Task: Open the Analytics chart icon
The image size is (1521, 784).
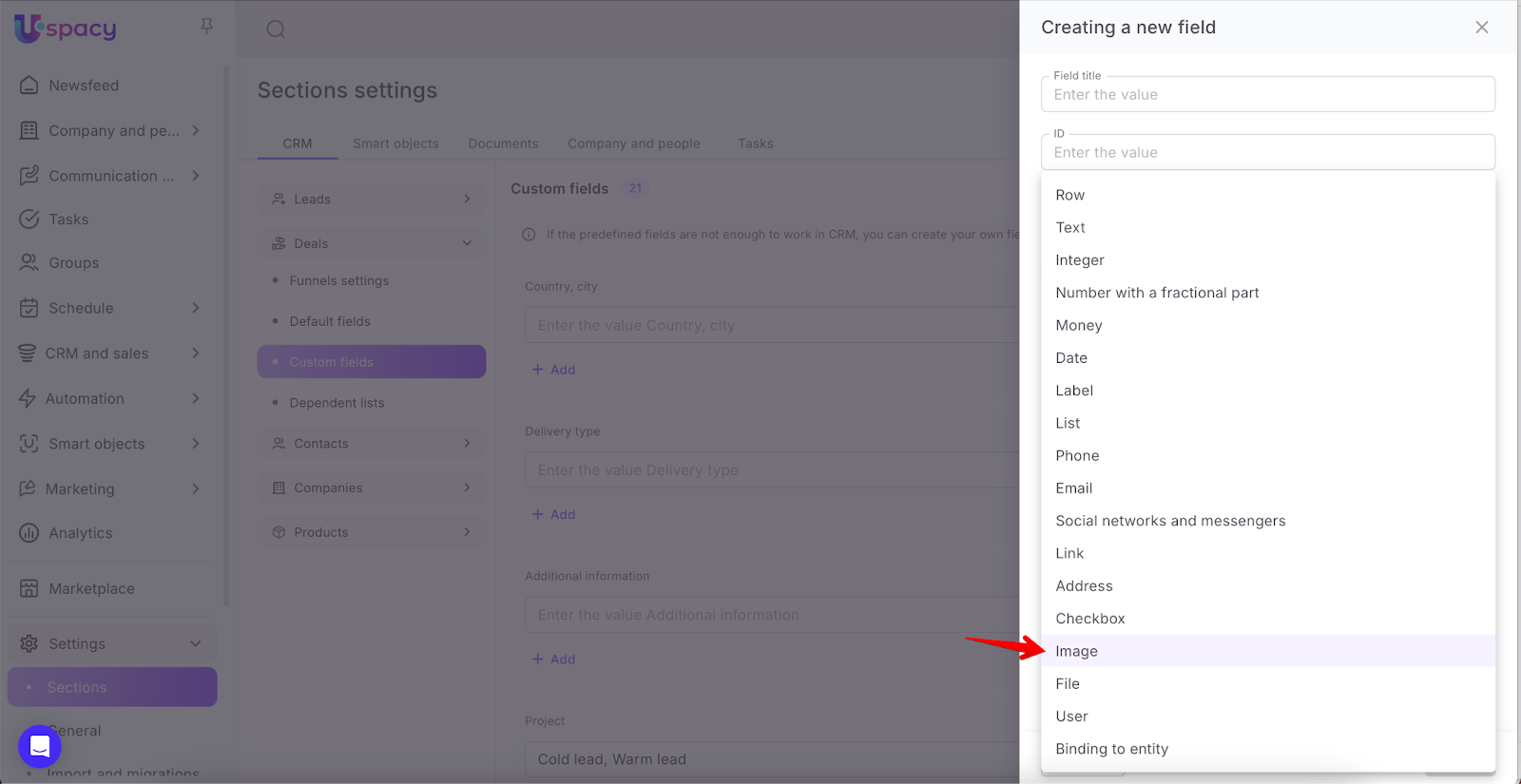Action: coord(29,533)
